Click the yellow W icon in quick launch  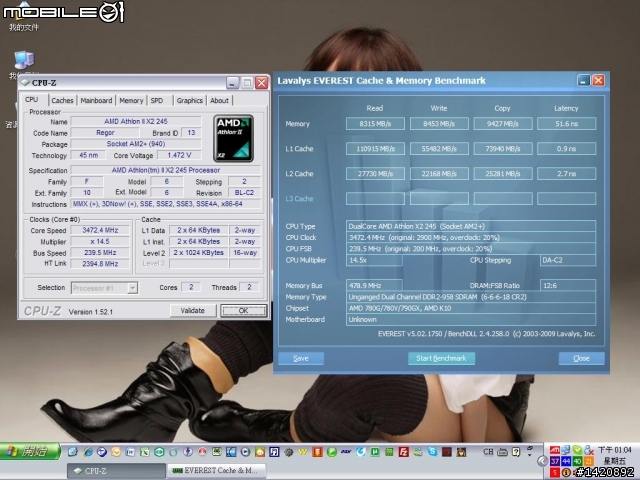point(303,452)
